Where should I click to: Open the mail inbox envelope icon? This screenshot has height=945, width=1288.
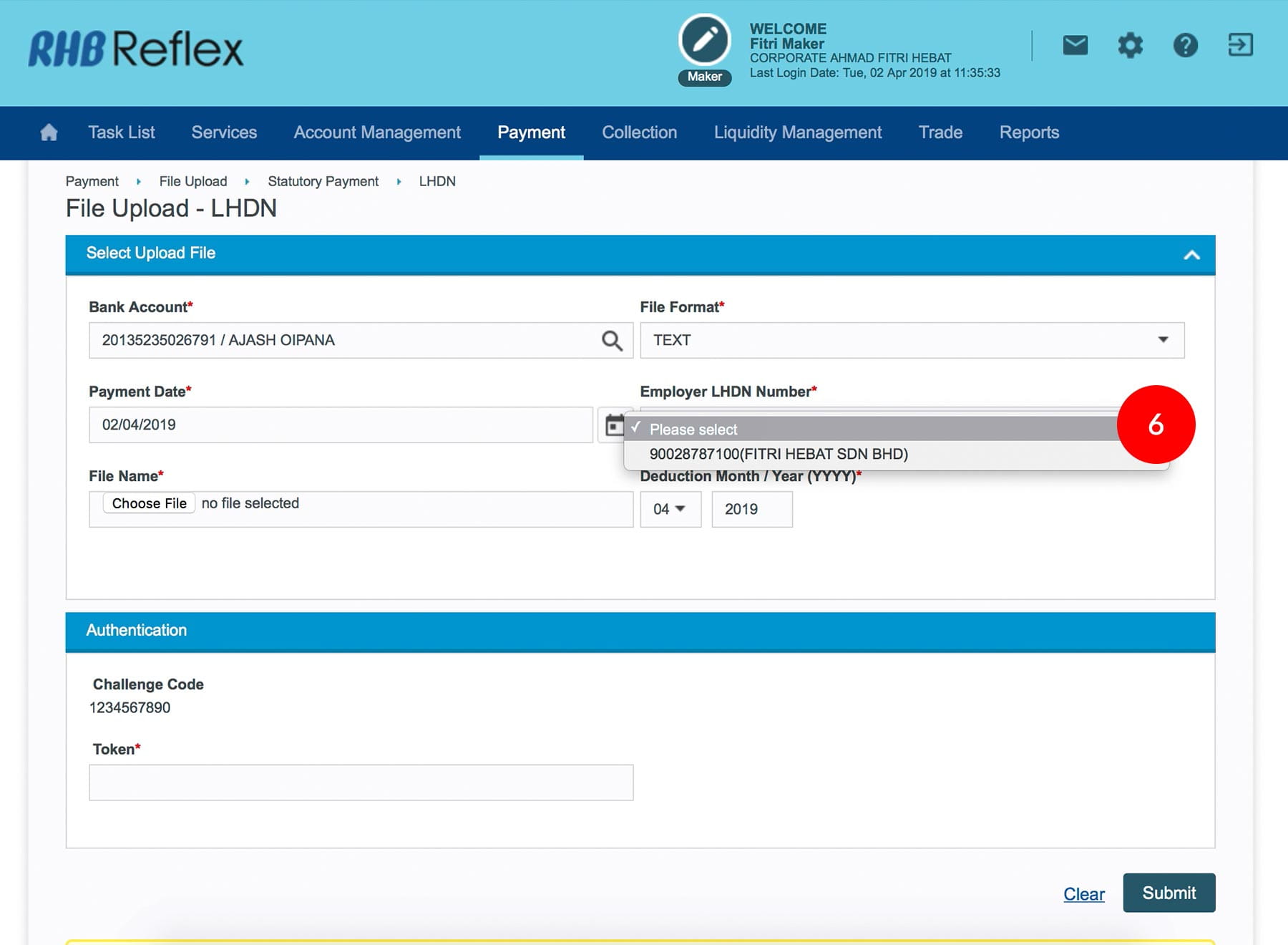(x=1075, y=45)
